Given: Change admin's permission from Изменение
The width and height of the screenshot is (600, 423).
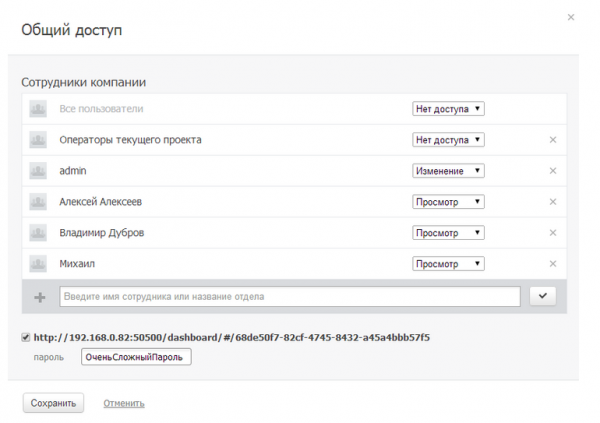Looking at the screenshot, I should pos(448,171).
